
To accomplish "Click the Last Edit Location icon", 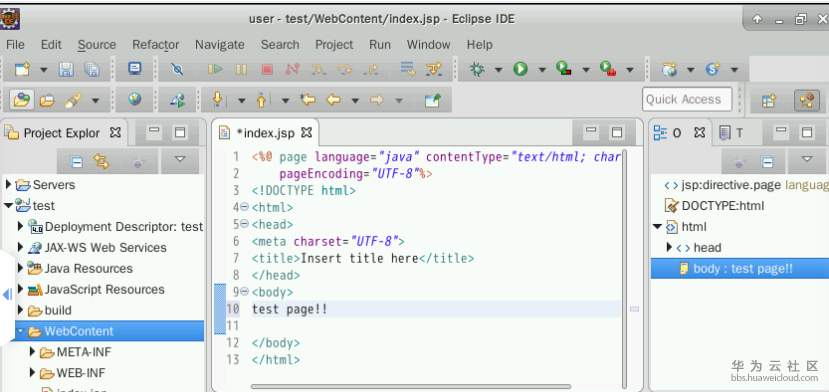I will pos(308,99).
